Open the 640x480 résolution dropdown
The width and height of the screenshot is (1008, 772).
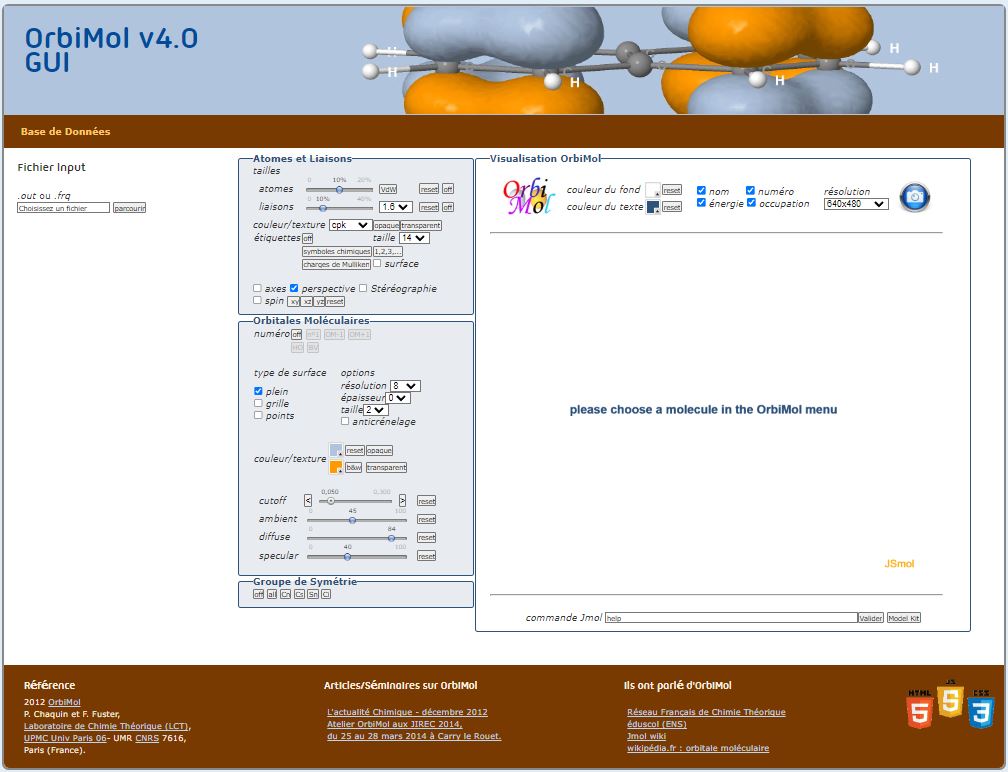point(856,204)
